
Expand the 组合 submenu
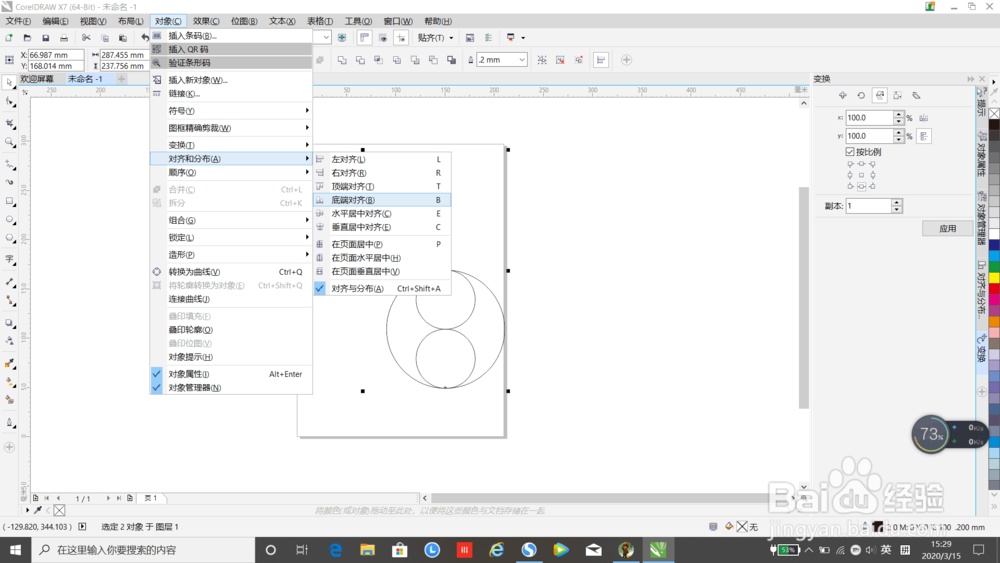231,221
